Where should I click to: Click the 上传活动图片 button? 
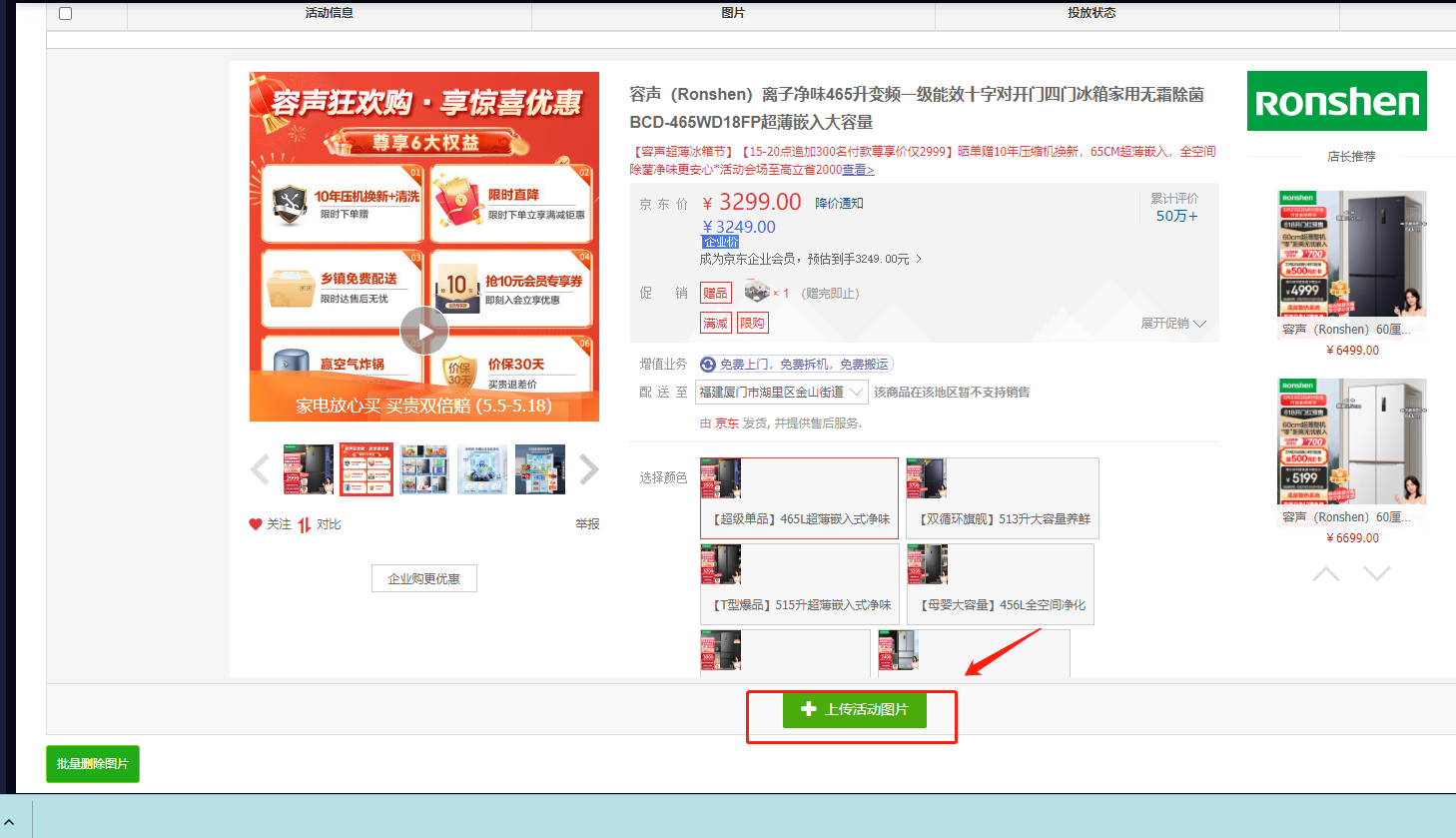coord(854,709)
